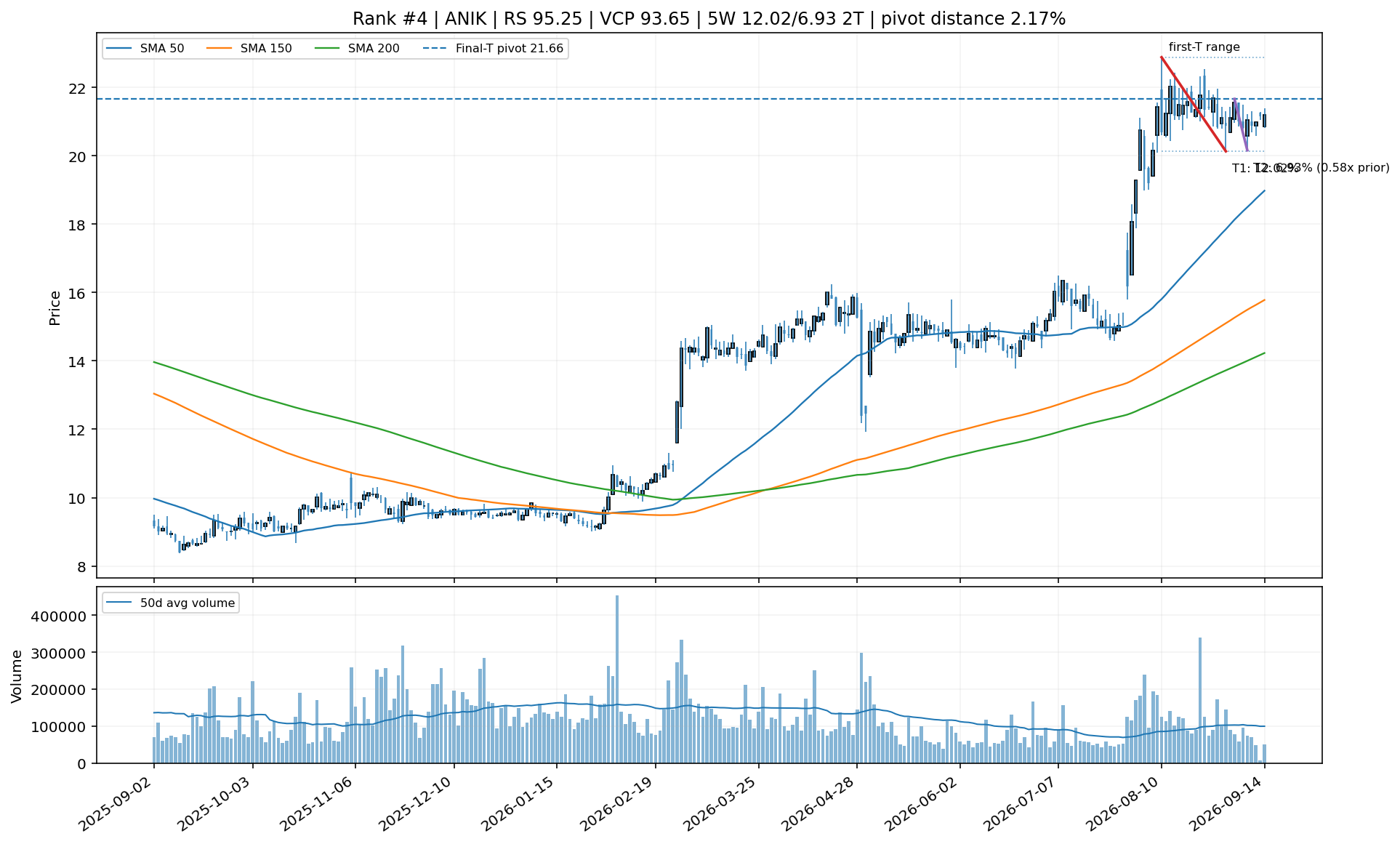Click the 'T1: 12.02%' annotation text

(1265, 168)
